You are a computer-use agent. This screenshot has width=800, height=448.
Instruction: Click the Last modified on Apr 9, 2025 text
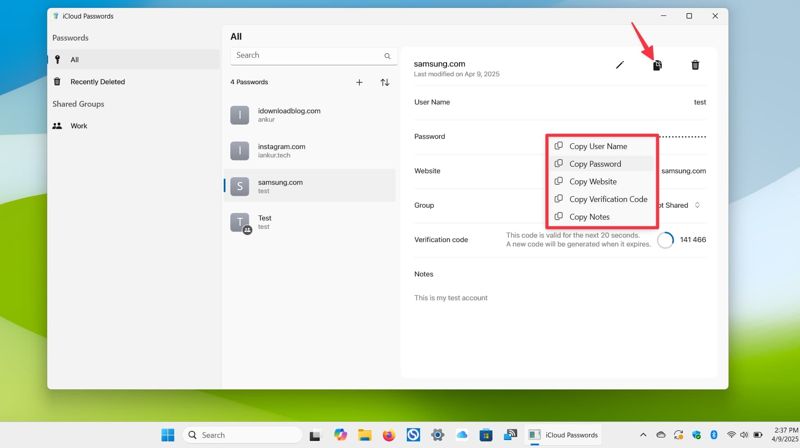coord(457,74)
